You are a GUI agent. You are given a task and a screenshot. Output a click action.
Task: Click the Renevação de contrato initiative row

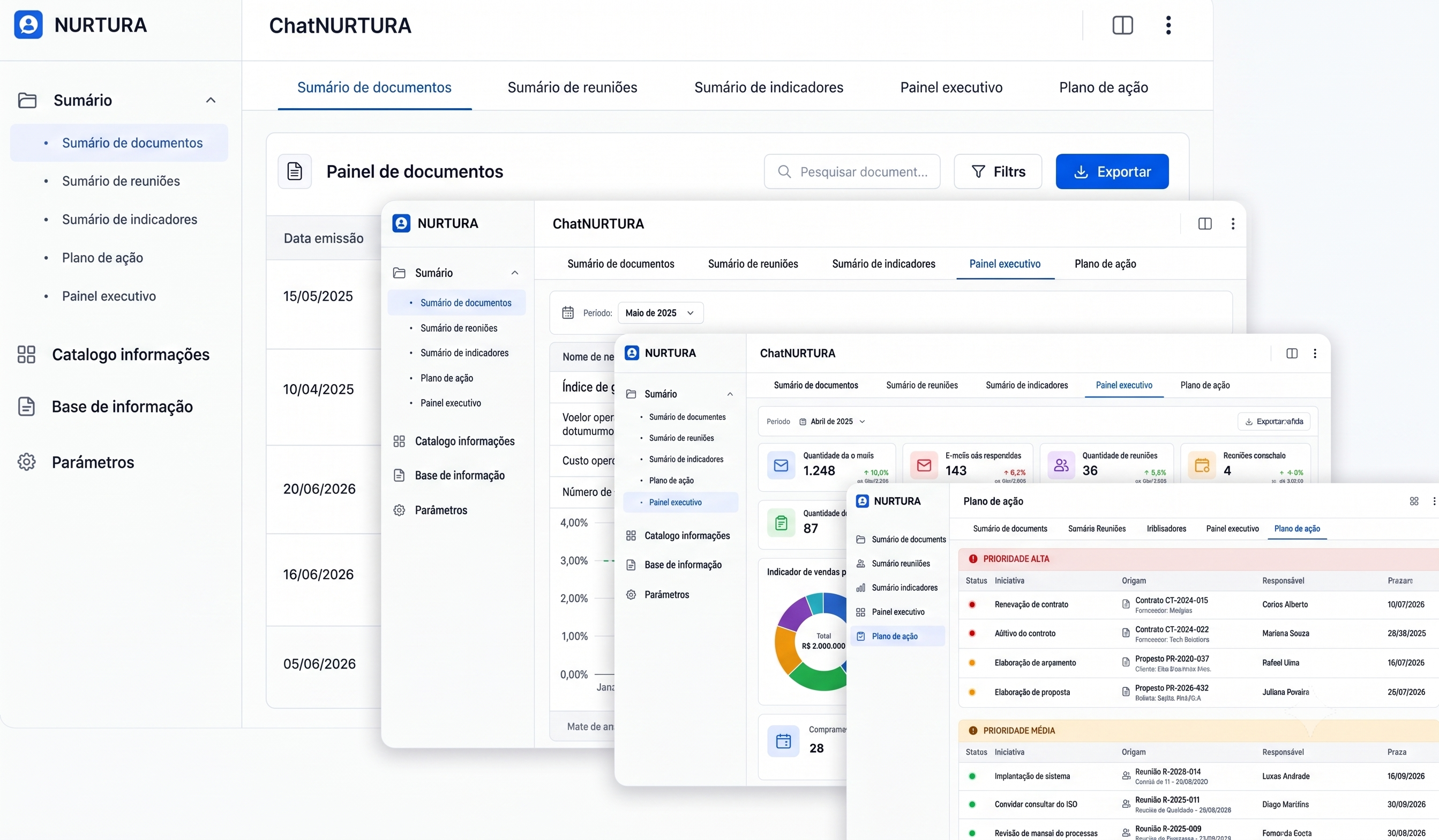click(1197, 605)
